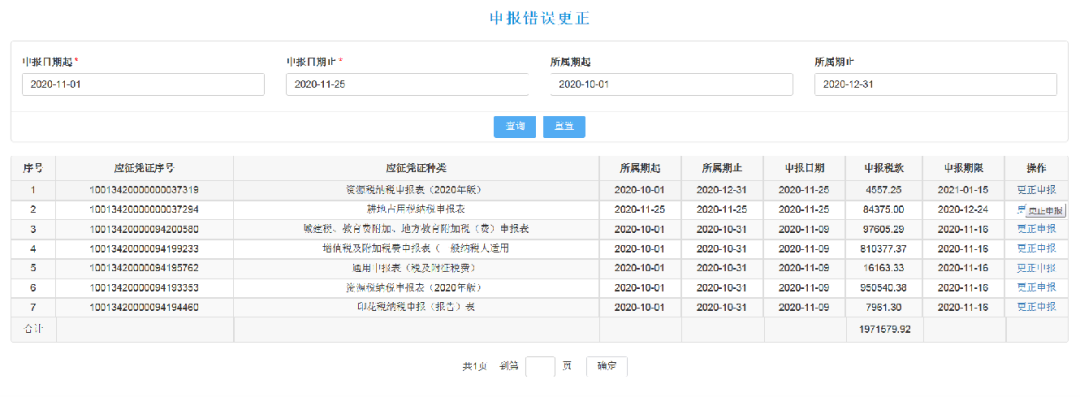This screenshot has height=397, width=1080.
Task: Focus the 所属期起 field showing 2020-10-01
Action: click(x=672, y=84)
